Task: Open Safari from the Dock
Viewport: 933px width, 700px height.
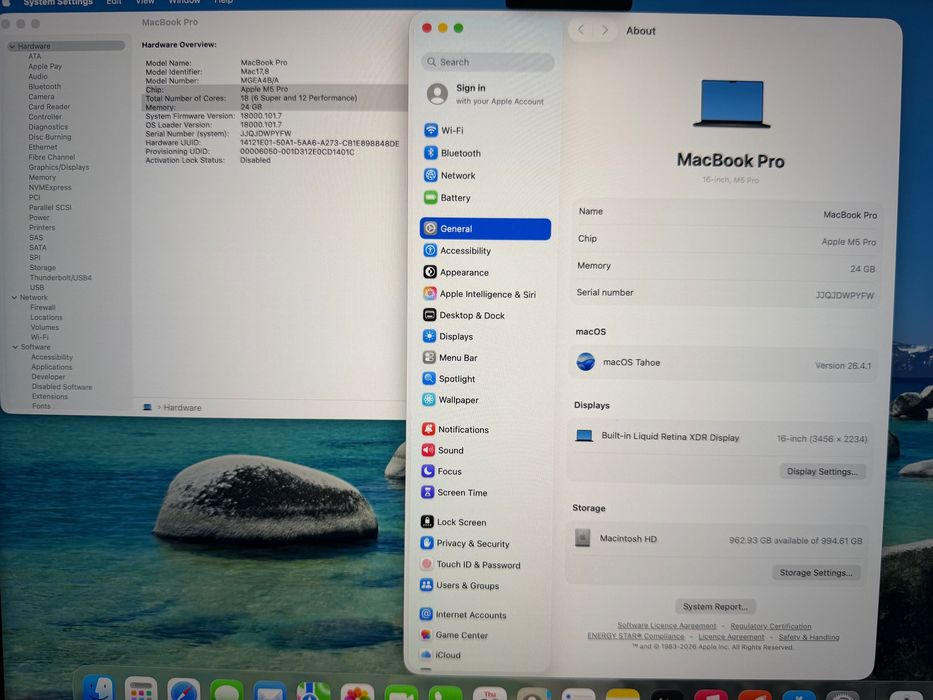Action: pyautogui.click(x=183, y=689)
